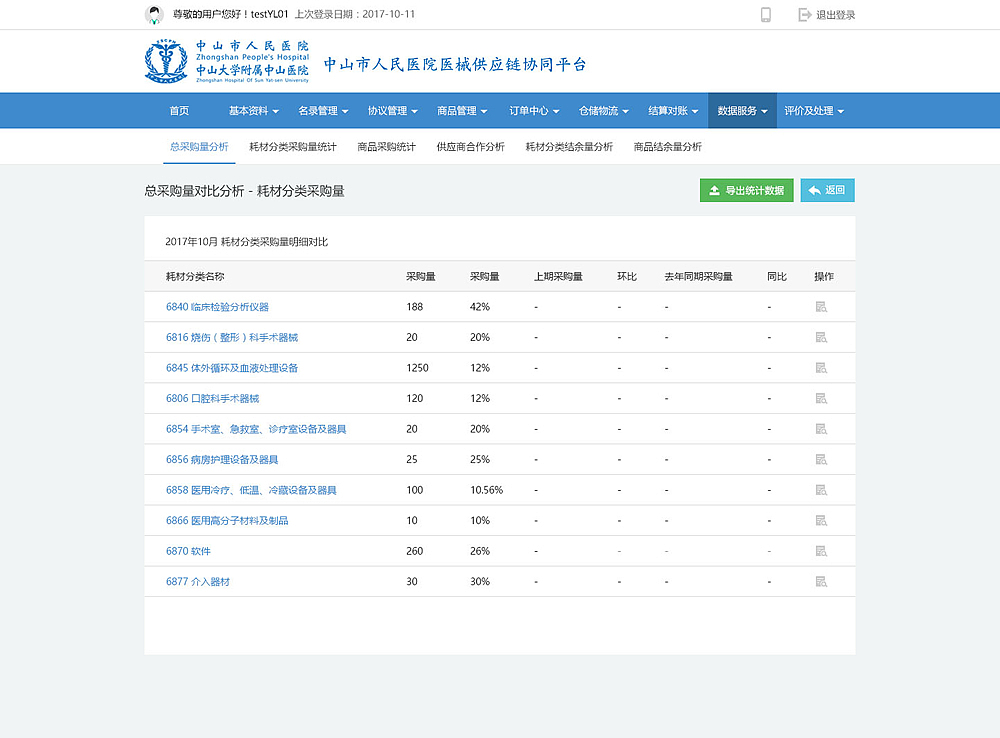Click the user avatar next to testYL01
The width and height of the screenshot is (1000, 738).
tap(155, 14)
